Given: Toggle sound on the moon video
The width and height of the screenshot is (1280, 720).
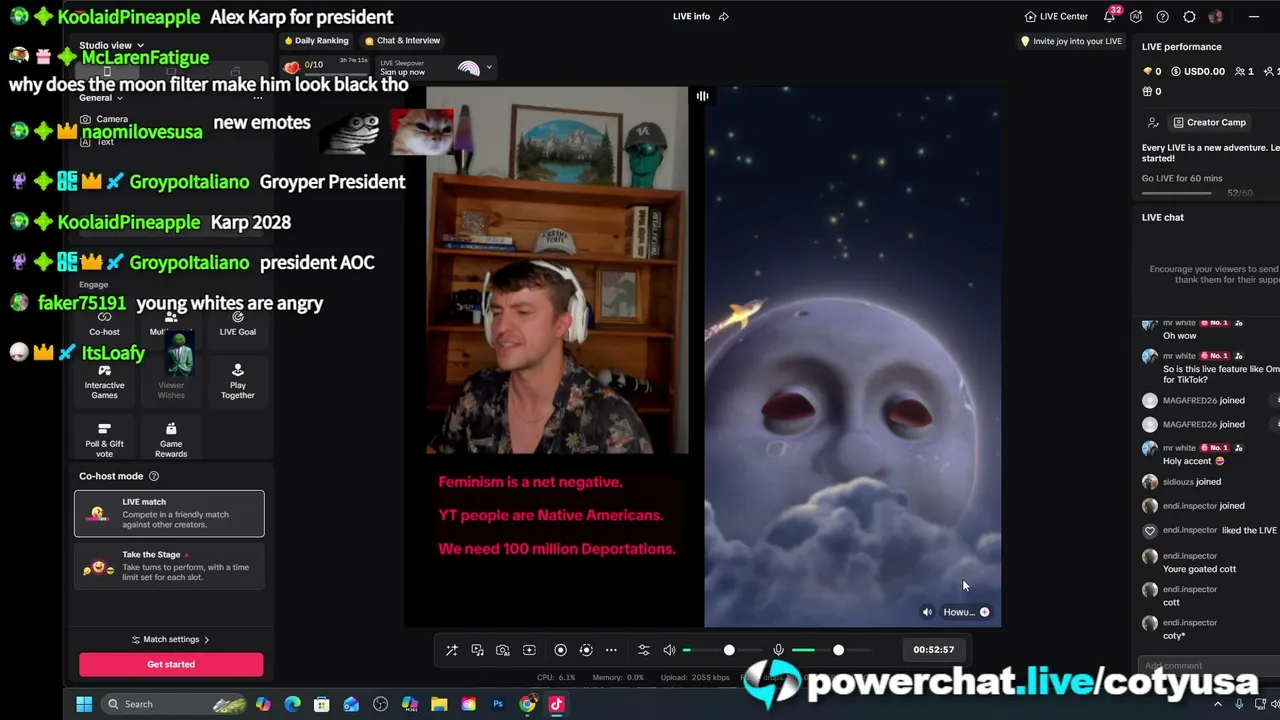Looking at the screenshot, I should tap(927, 612).
